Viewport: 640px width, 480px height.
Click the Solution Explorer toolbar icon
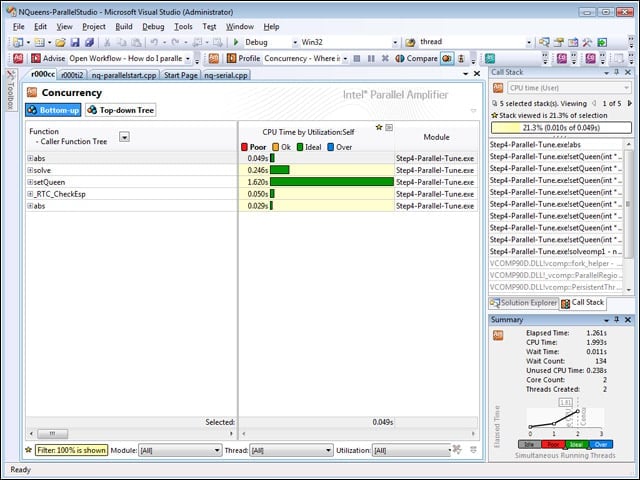[544, 42]
